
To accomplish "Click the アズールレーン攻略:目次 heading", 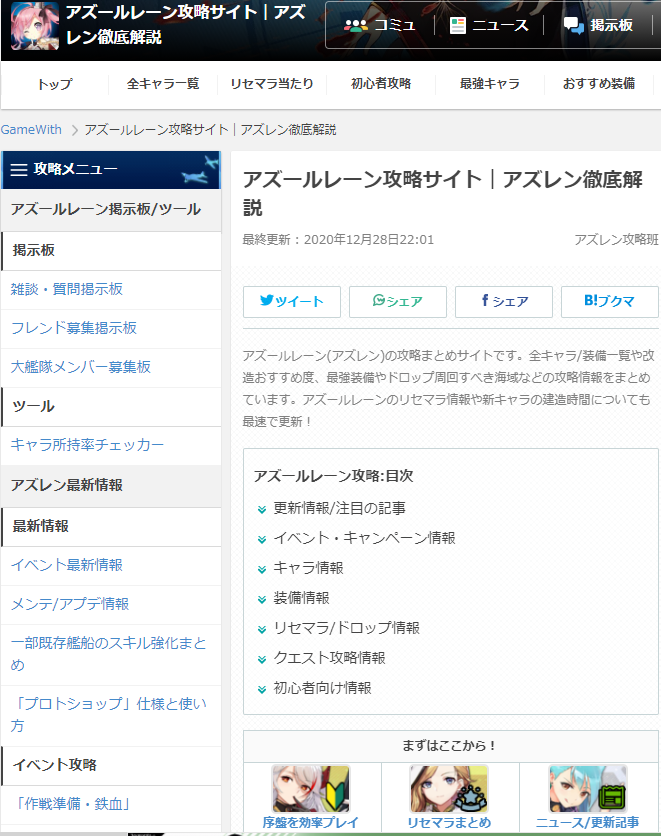I will click(333, 476).
